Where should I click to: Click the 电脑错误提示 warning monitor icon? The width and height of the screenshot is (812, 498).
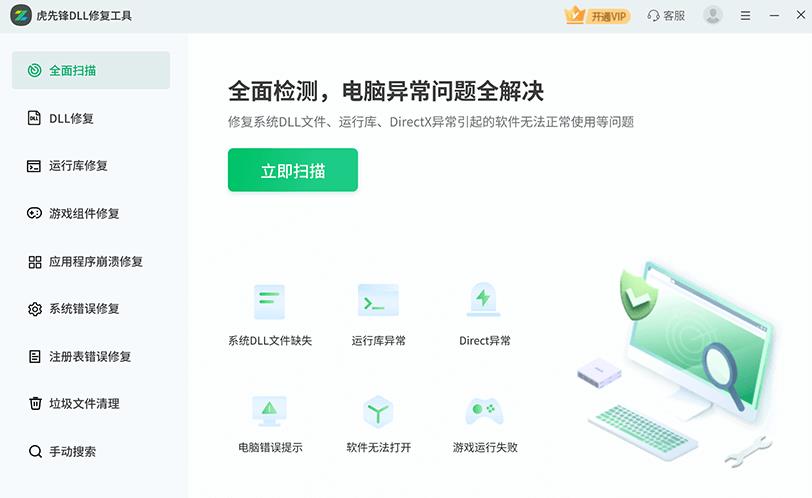pos(269,411)
